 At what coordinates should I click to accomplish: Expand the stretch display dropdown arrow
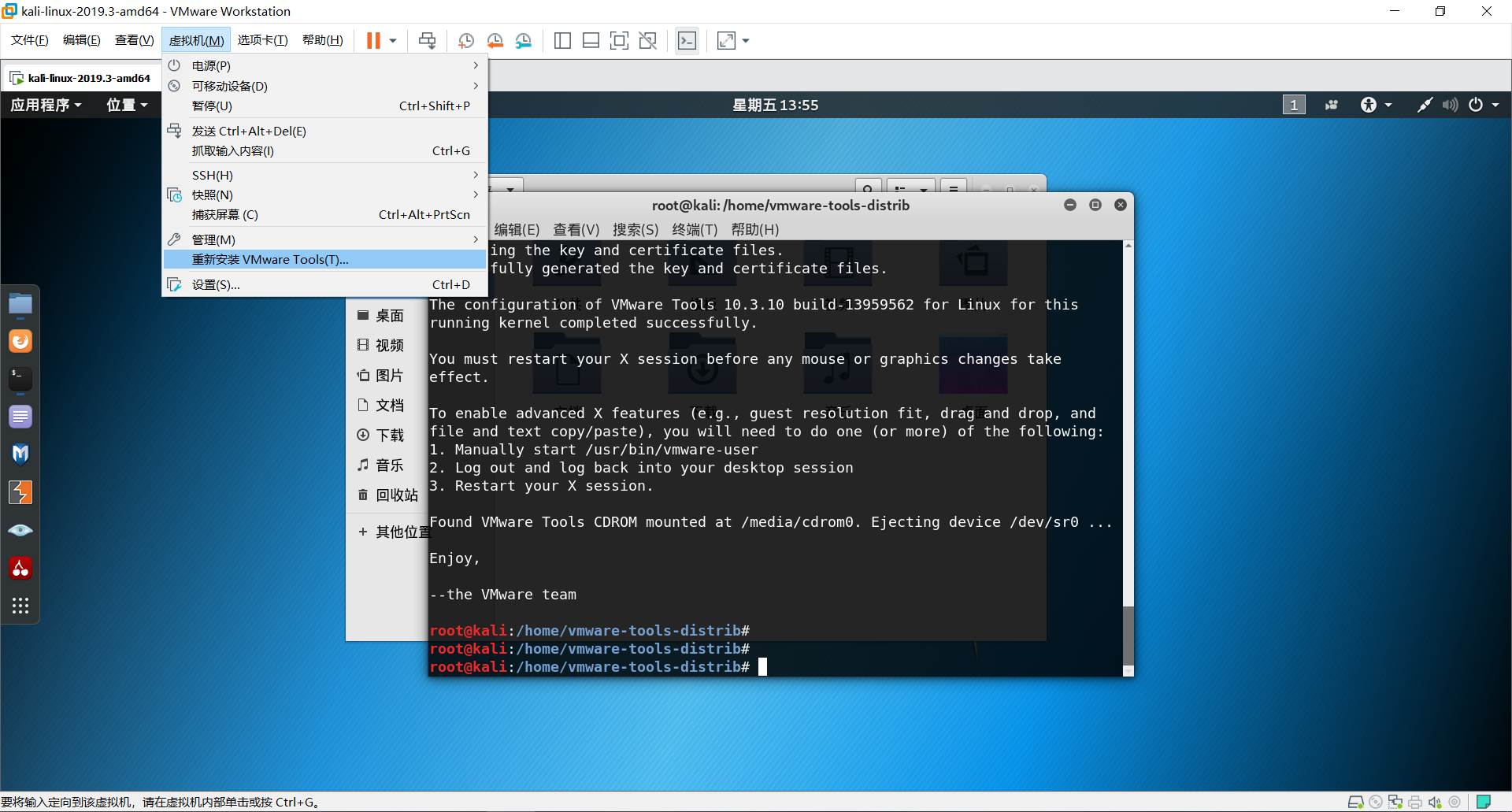coord(746,40)
